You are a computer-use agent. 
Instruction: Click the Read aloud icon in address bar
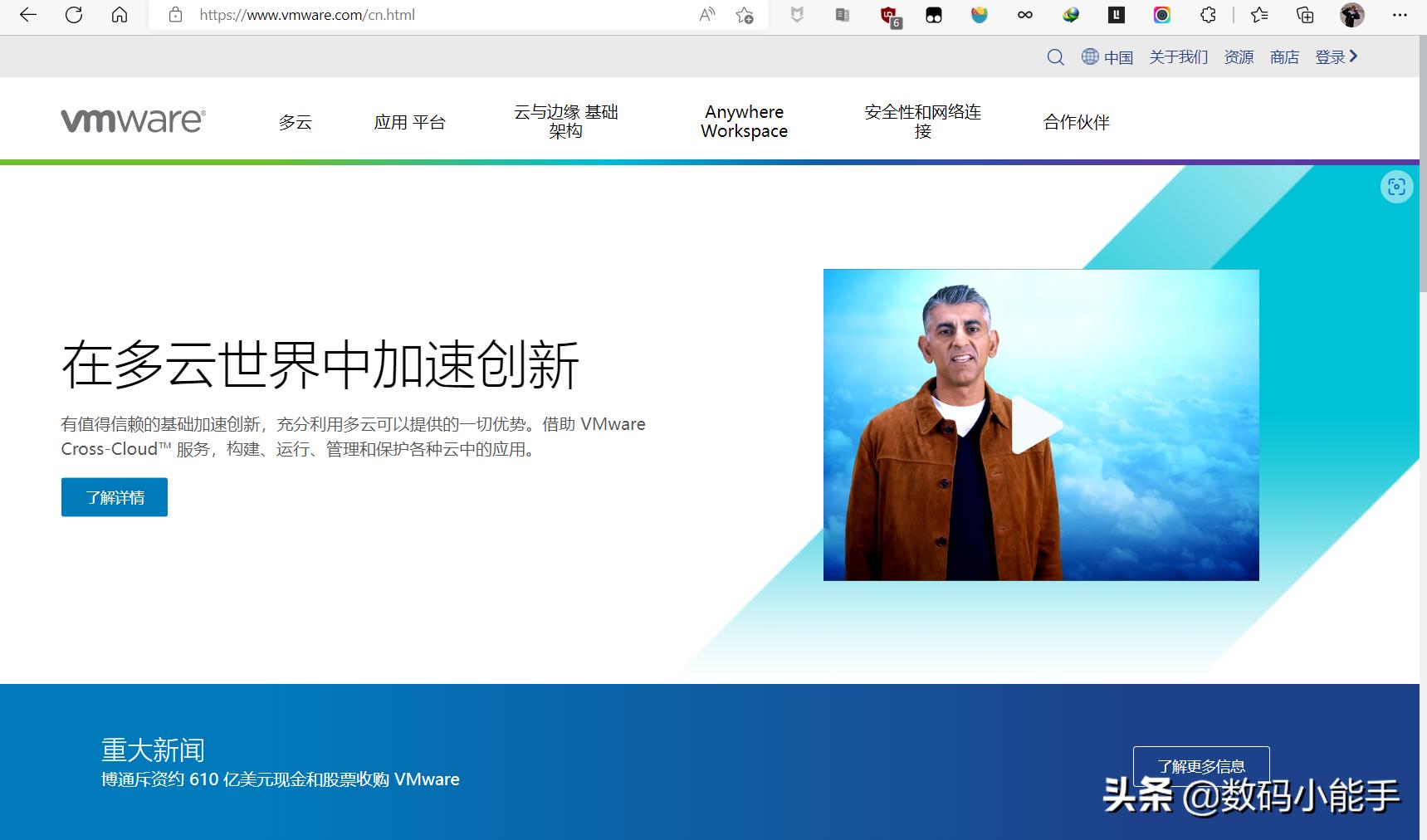(706, 14)
